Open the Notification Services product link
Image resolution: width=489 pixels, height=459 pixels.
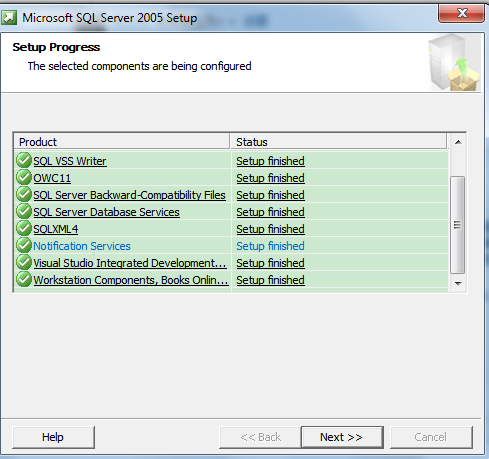[x=82, y=246]
